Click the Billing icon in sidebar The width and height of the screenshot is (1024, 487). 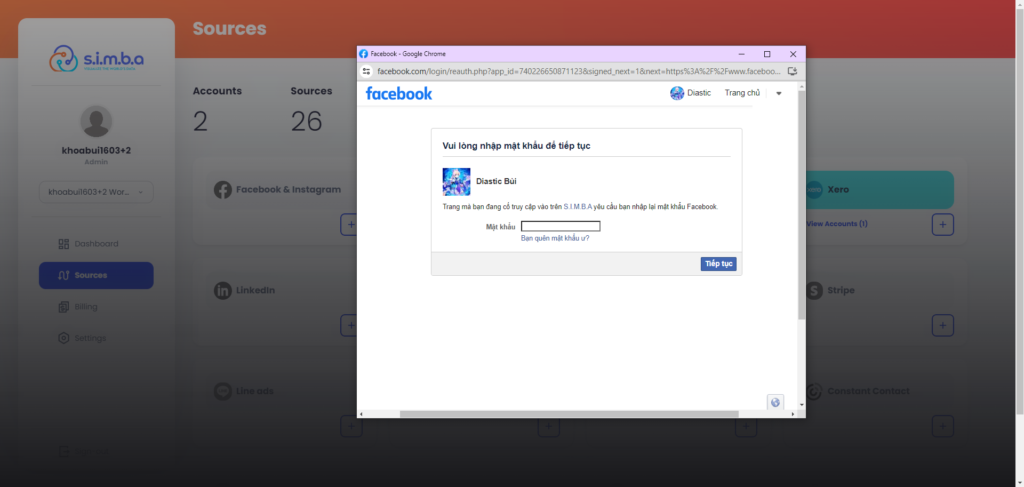pyautogui.click(x=64, y=307)
